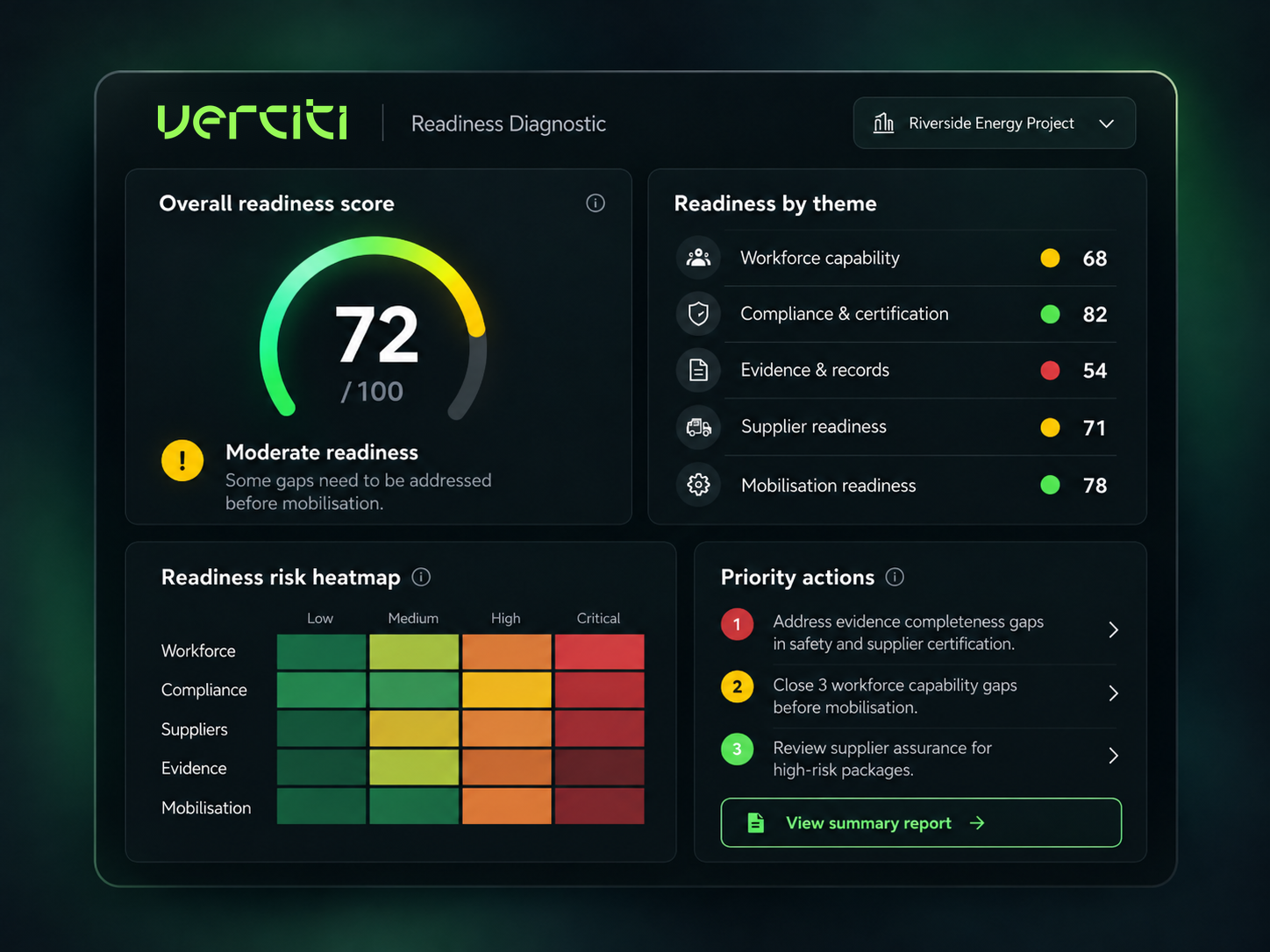
Task: Open 'Close 3 workforce capability gaps' action text
Action: point(895,696)
